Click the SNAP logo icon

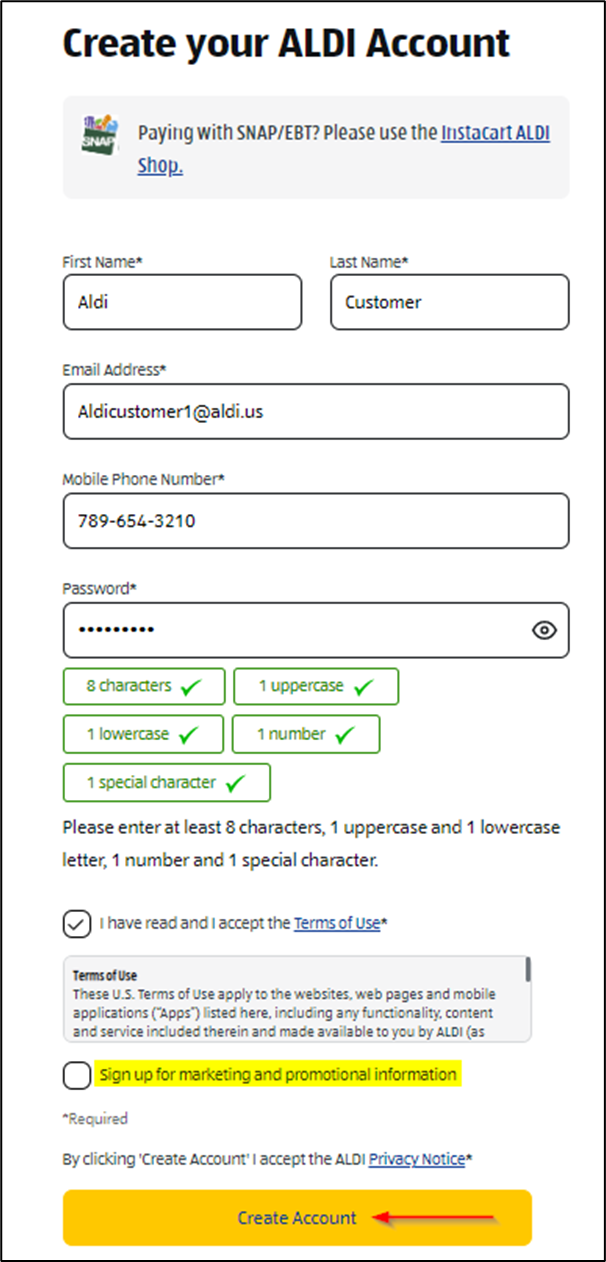[100, 135]
